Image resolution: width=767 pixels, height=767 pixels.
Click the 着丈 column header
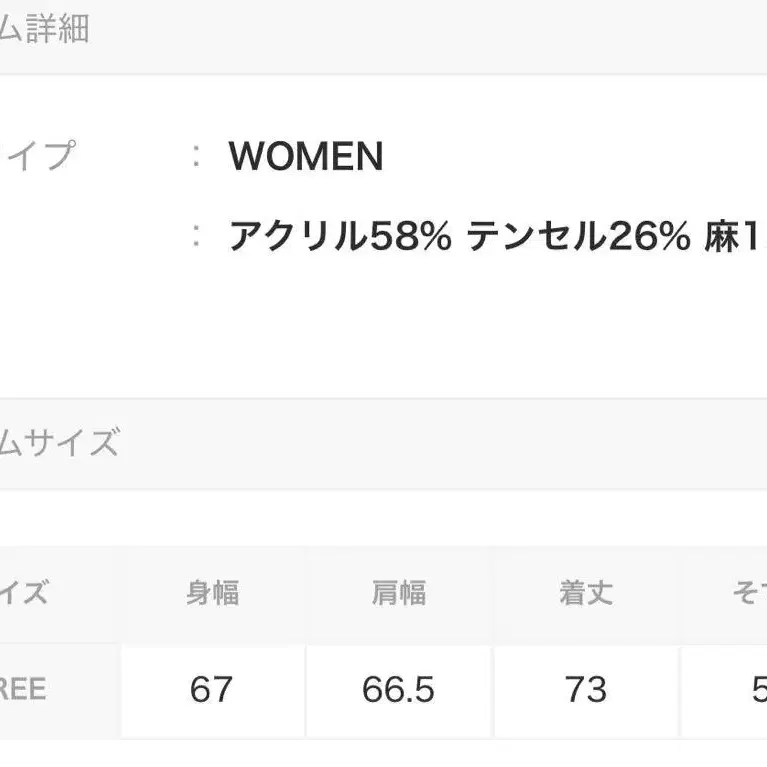click(x=585, y=593)
